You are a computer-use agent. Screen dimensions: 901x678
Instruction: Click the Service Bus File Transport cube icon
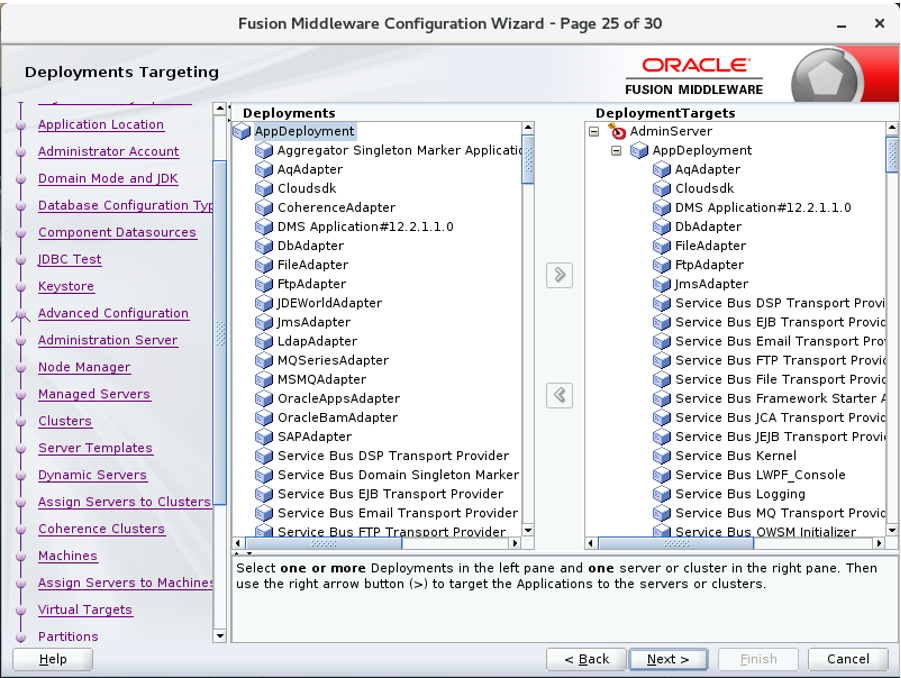(x=662, y=380)
